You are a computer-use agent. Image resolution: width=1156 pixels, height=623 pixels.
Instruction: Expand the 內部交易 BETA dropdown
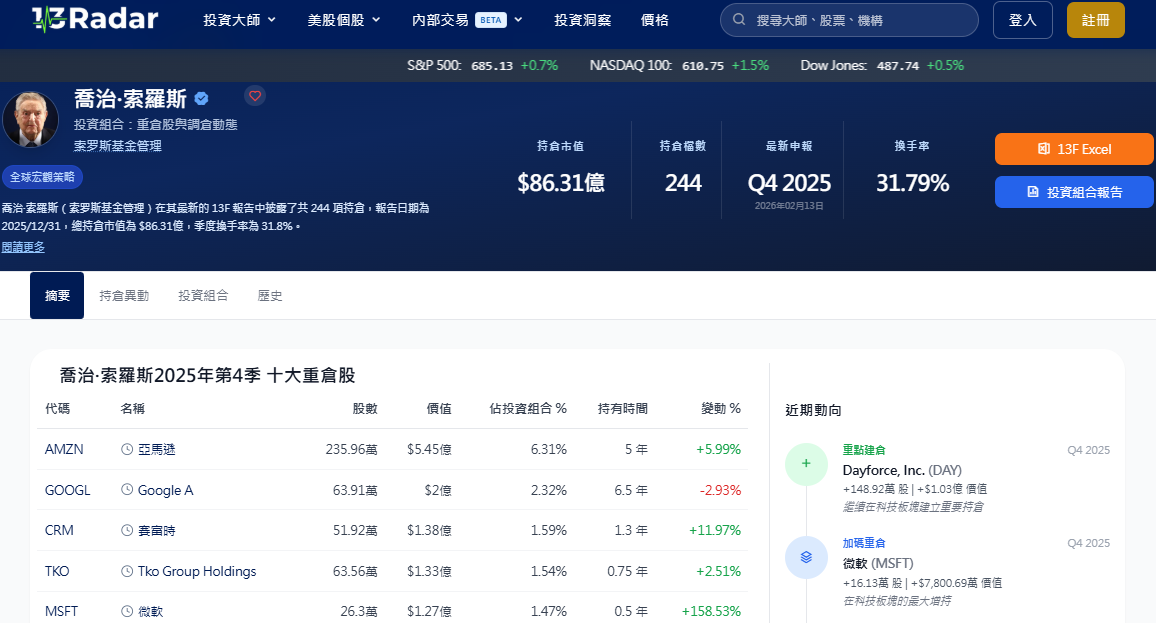(467, 20)
